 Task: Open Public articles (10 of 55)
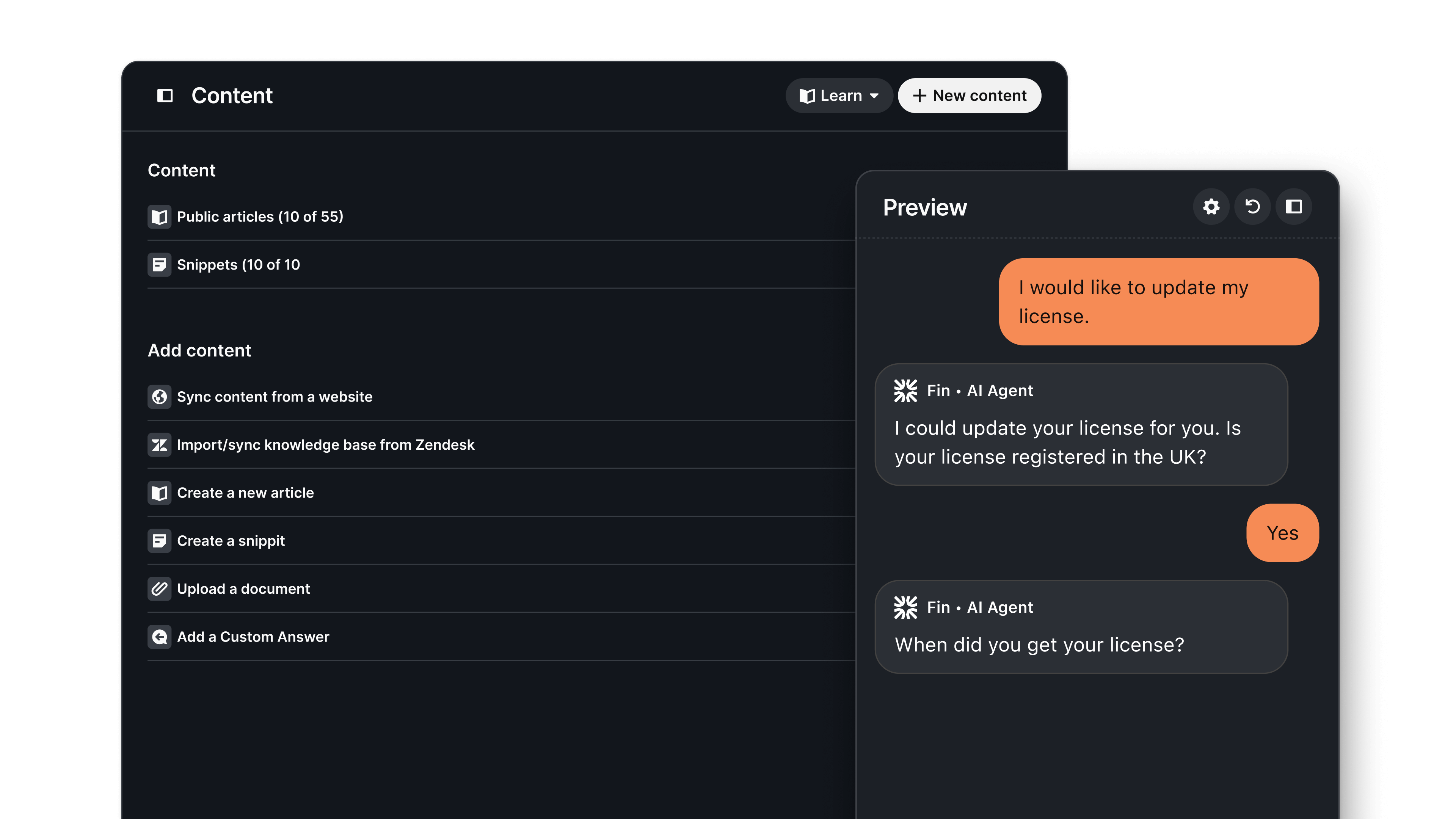pos(260,217)
